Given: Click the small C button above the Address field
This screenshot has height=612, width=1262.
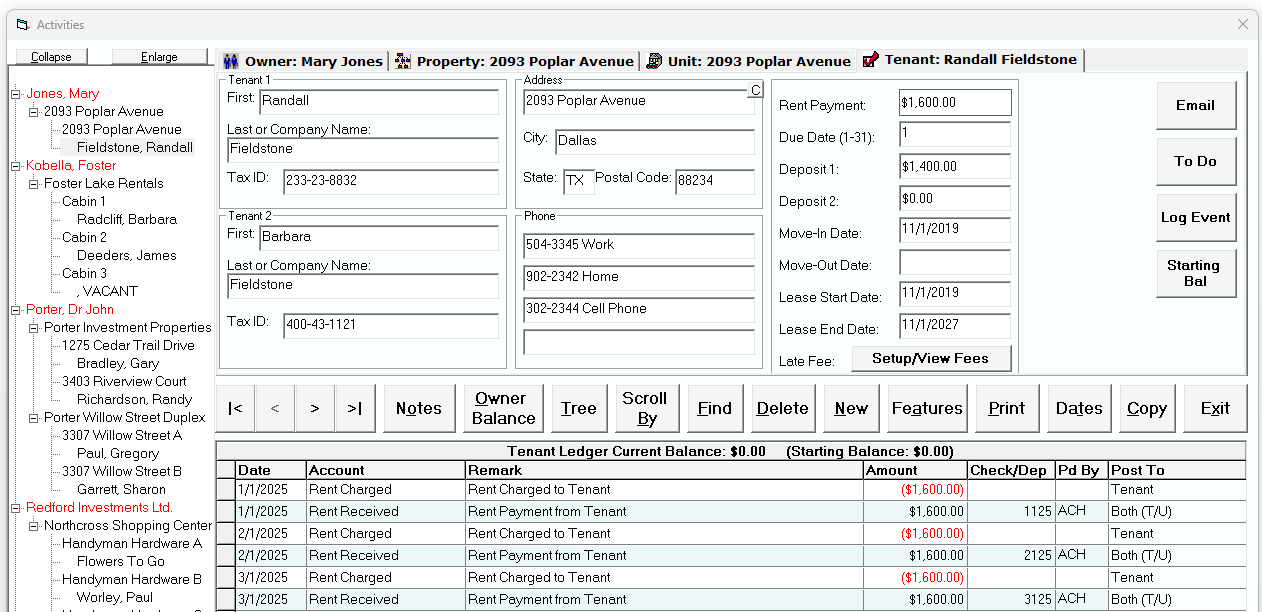Looking at the screenshot, I should [x=757, y=89].
